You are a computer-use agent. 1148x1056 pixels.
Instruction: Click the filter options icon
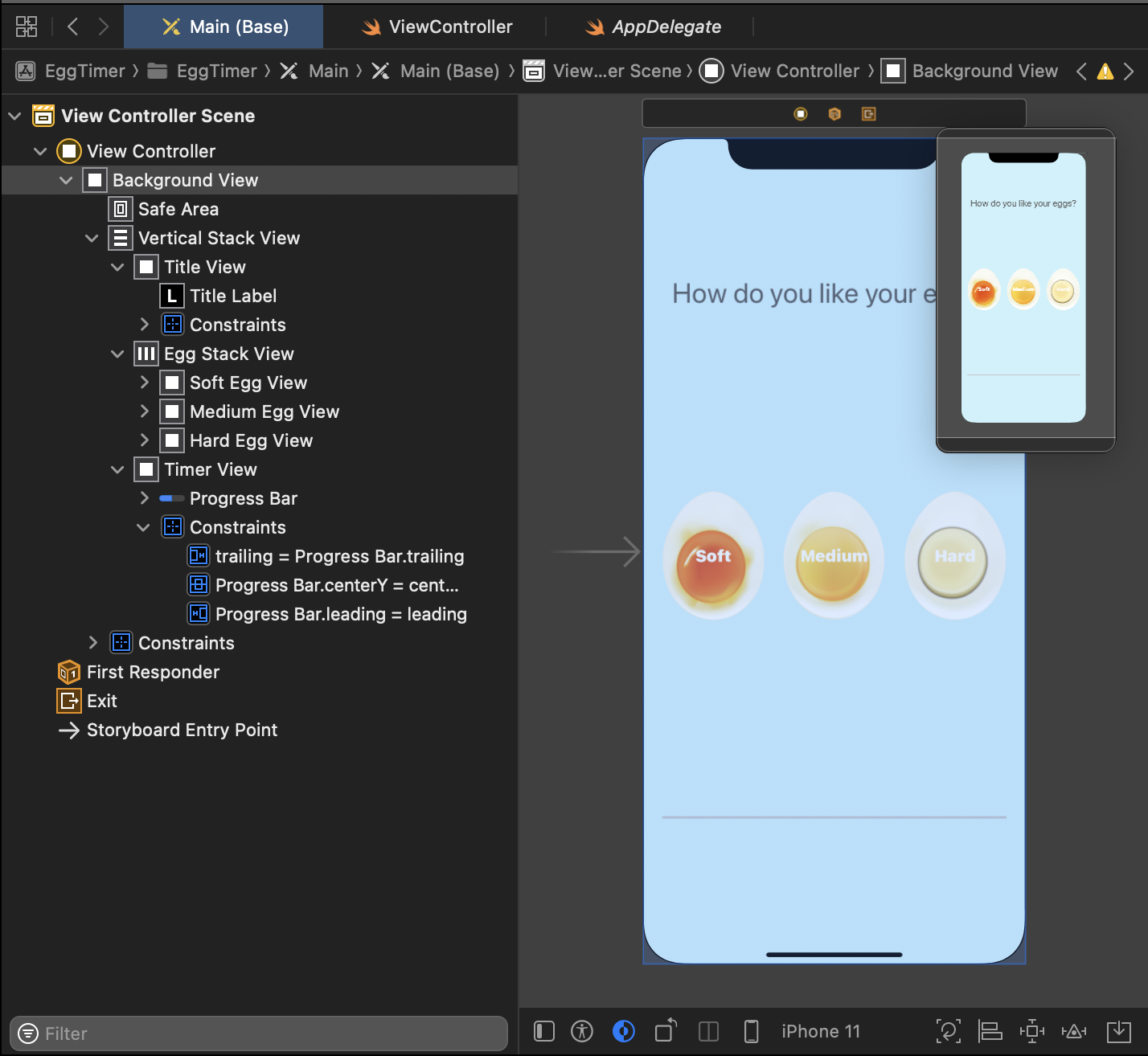[28, 1033]
